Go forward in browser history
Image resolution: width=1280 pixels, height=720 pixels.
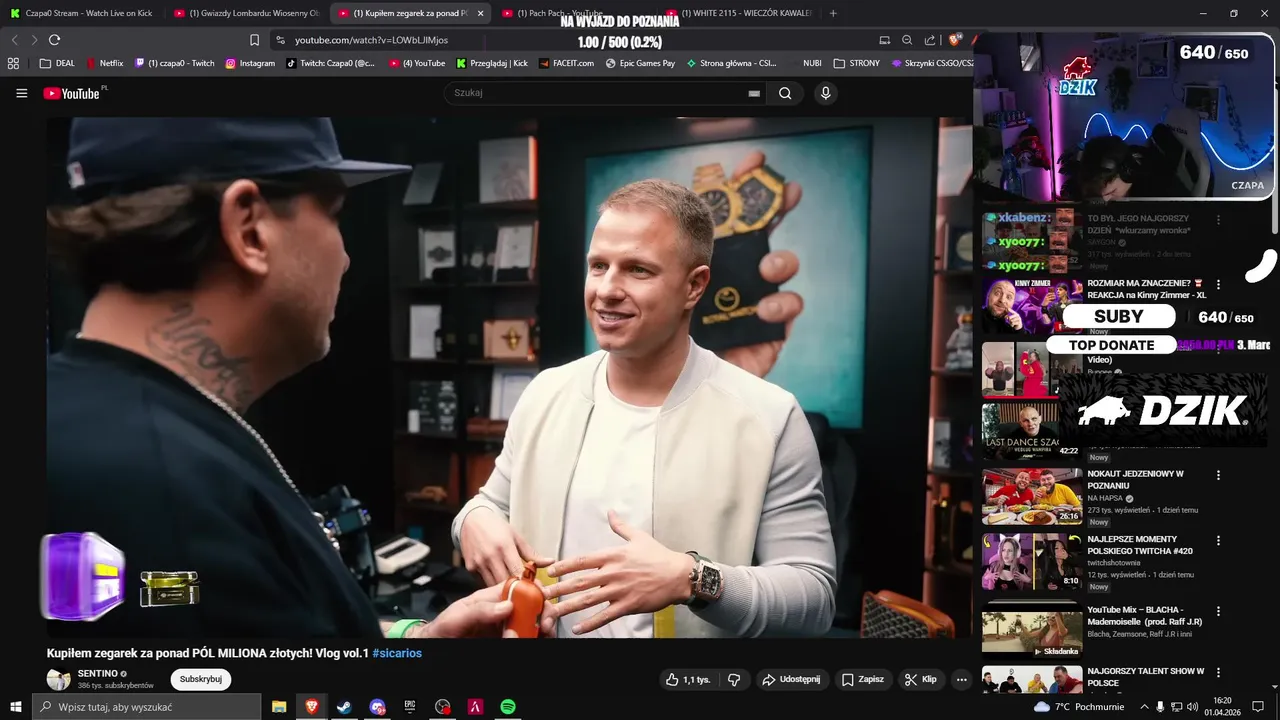(34, 40)
